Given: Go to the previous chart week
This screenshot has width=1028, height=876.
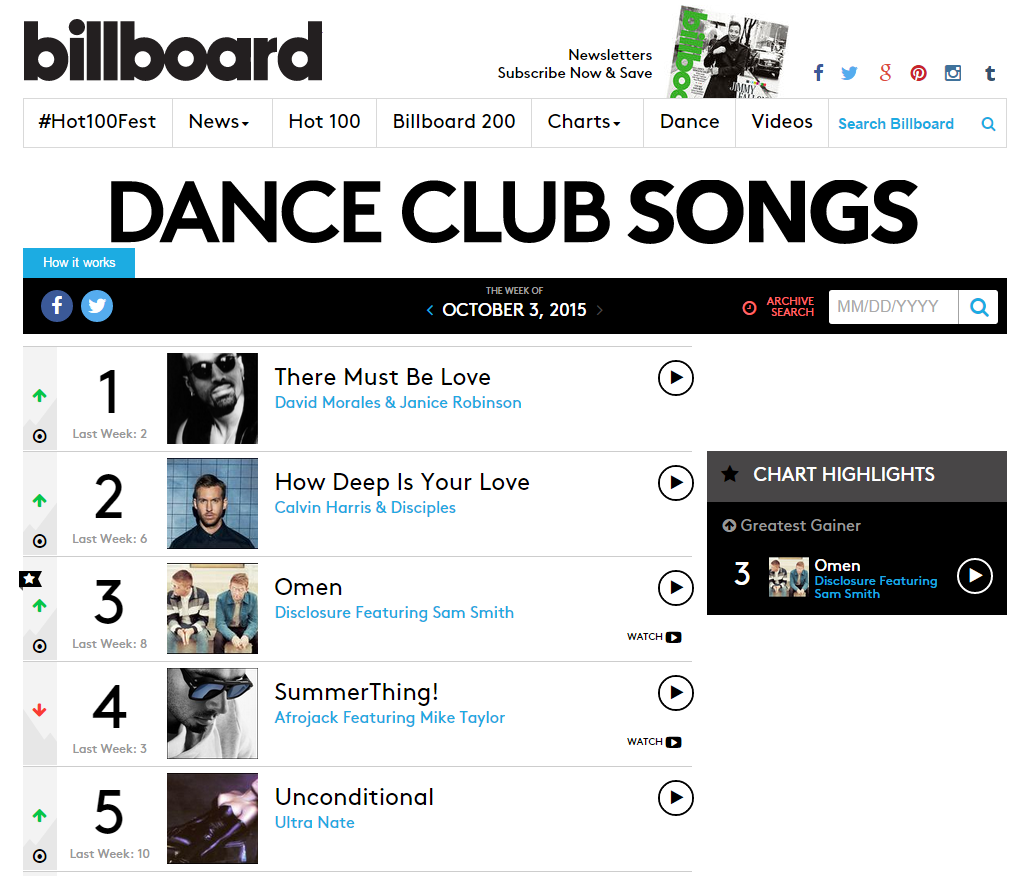Looking at the screenshot, I should (x=430, y=310).
